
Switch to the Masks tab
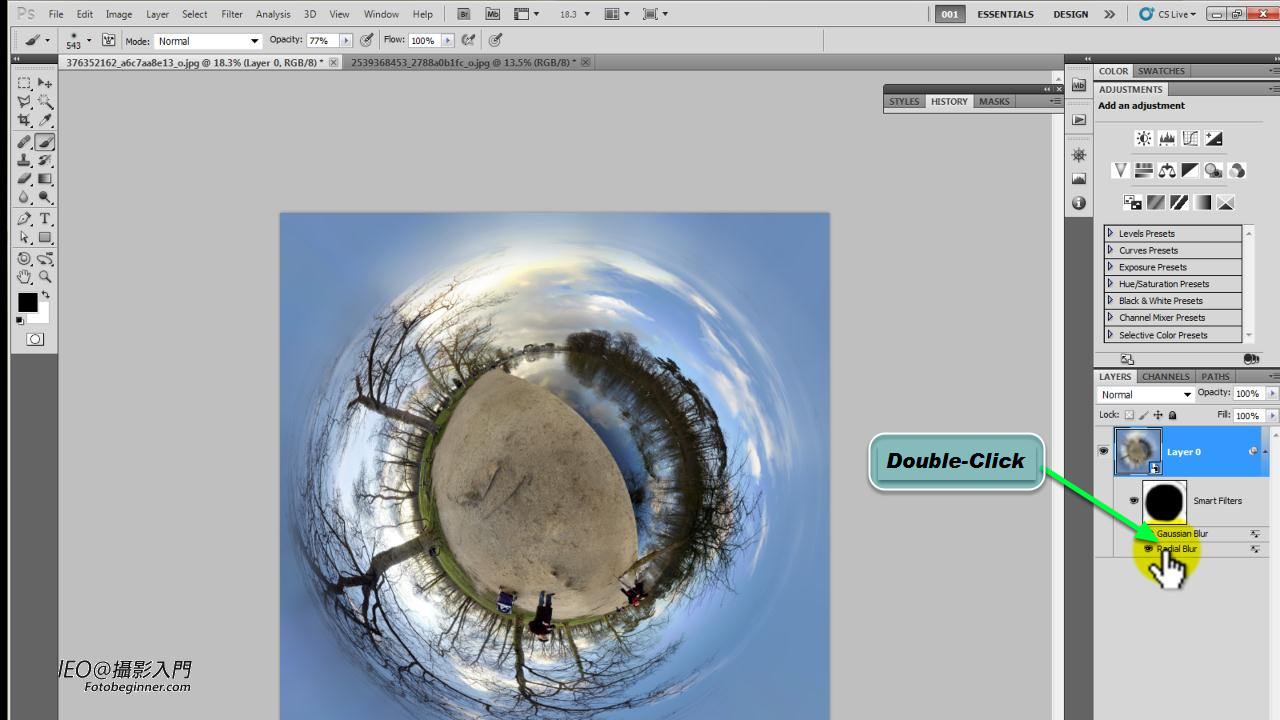pyautogui.click(x=994, y=101)
